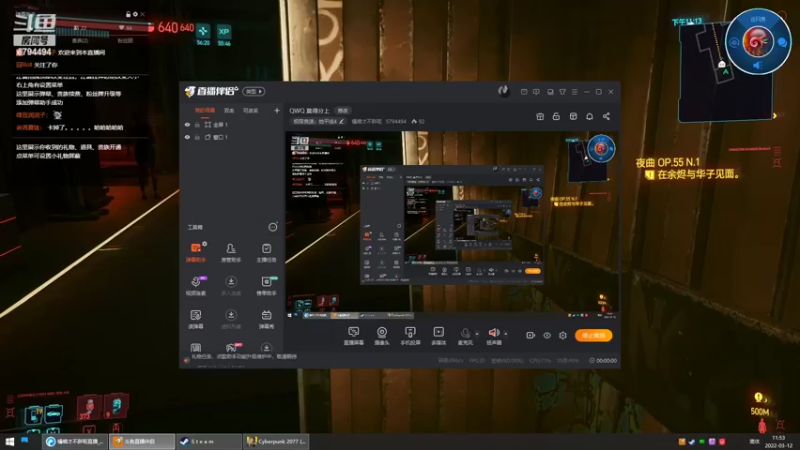Mute the microphone in bottom toolbar
The width and height of the screenshot is (800, 450).
pos(465,336)
